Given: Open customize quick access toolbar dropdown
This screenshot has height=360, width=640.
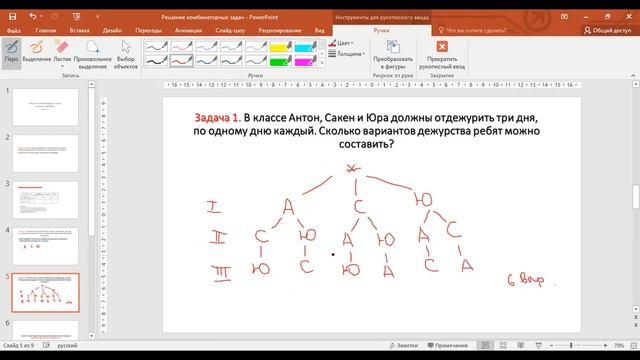Looking at the screenshot, I should pos(98,17).
